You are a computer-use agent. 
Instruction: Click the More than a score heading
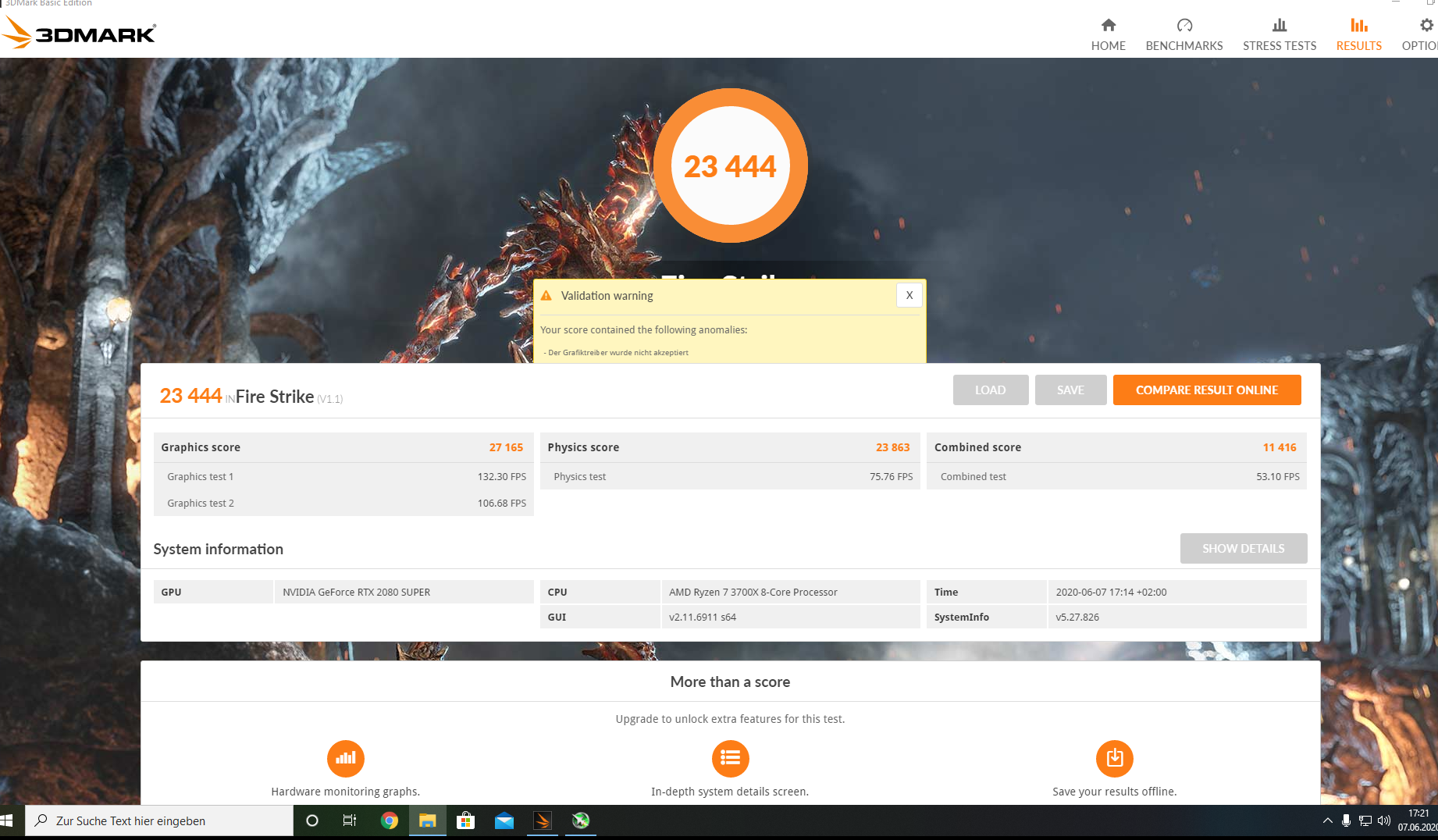point(730,682)
